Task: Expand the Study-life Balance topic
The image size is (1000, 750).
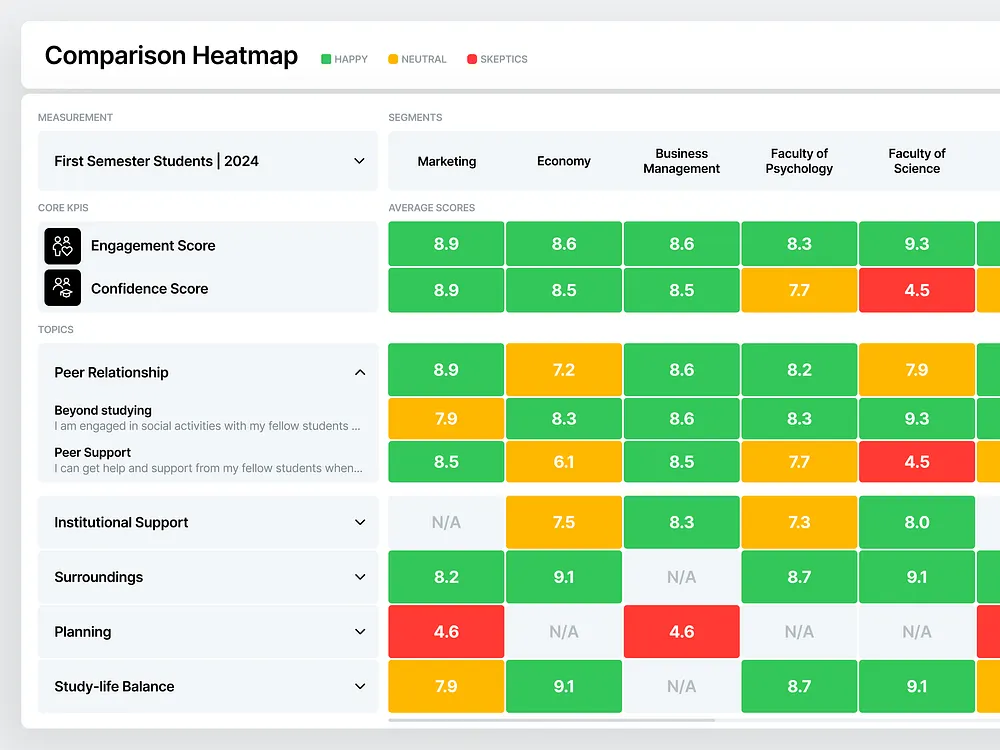Action: 360,687
